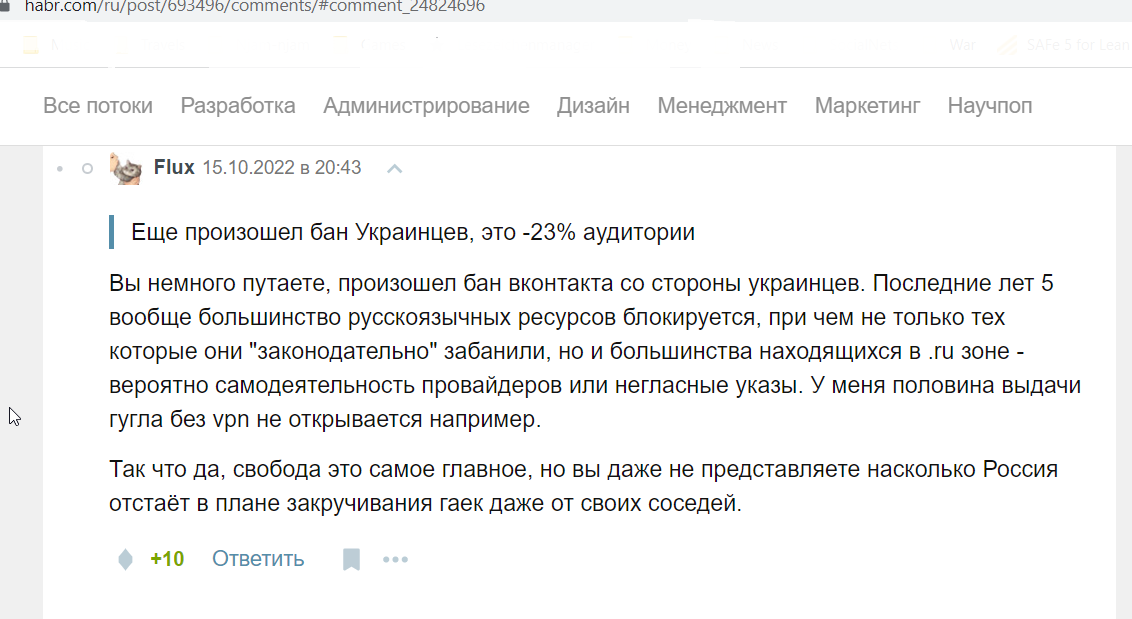Screen dimensions: 1132x619
Task: Open the Научпоп section
Action: (990, 105)
